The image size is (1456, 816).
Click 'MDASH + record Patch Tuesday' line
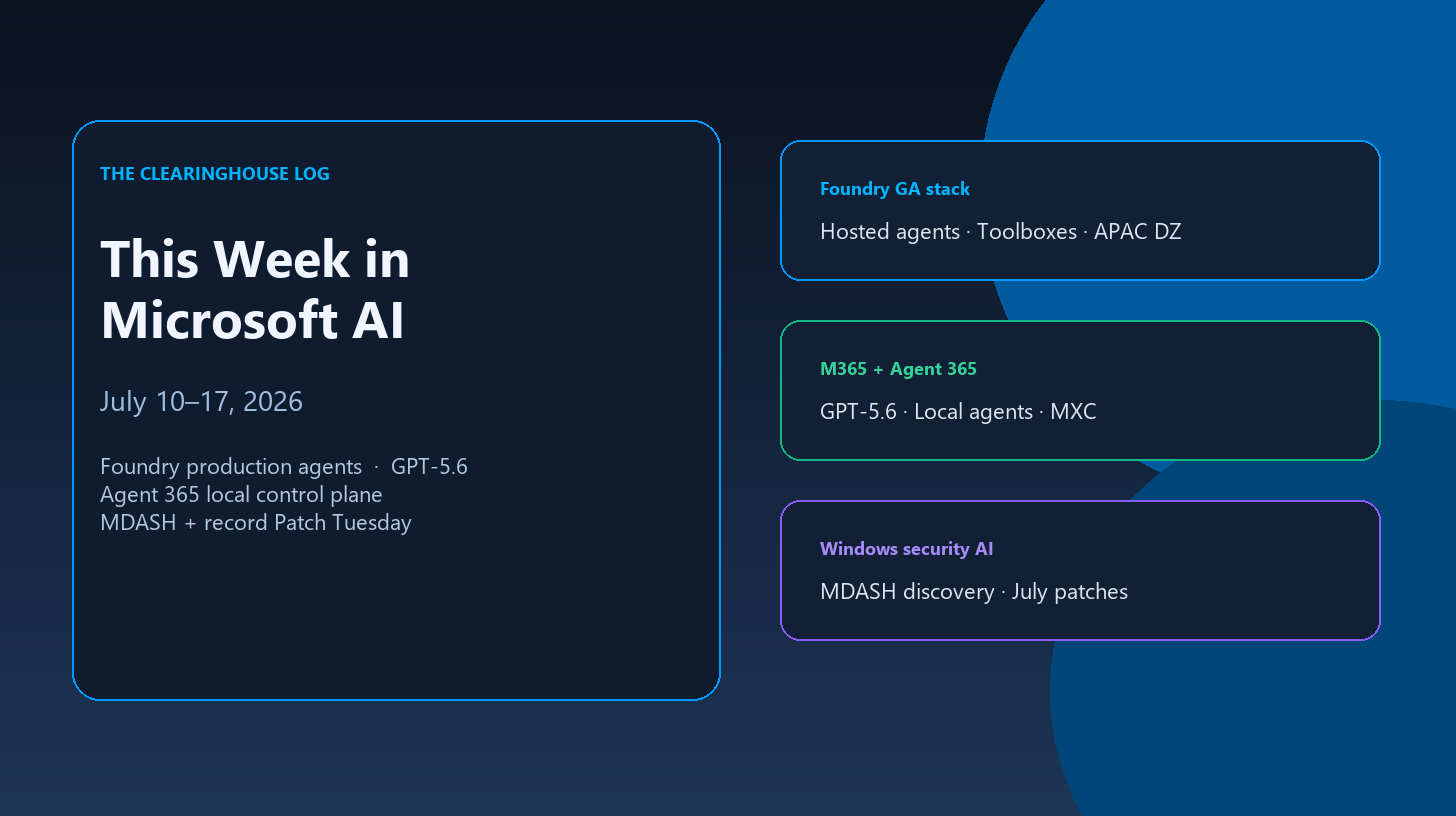pos(256,523)
